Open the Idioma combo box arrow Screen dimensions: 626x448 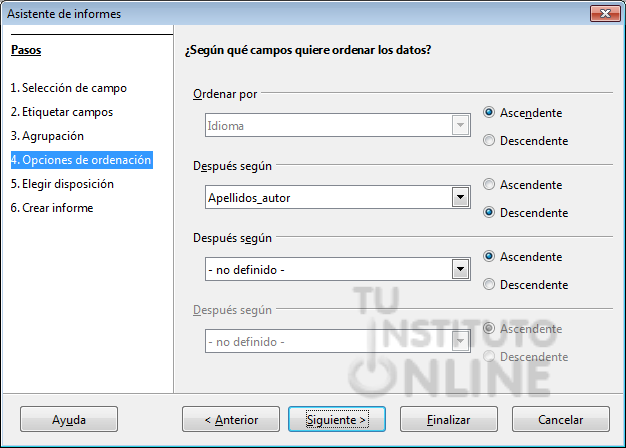(460, 125)
